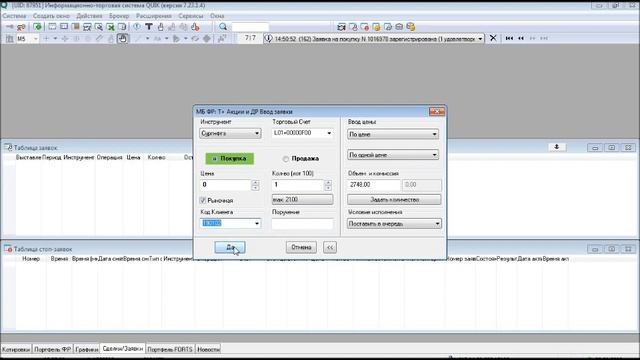The height and width of the screenshot is (360, 640).
Task: Open dropdown arrow next to flag icon
Action: coord(186,38)
